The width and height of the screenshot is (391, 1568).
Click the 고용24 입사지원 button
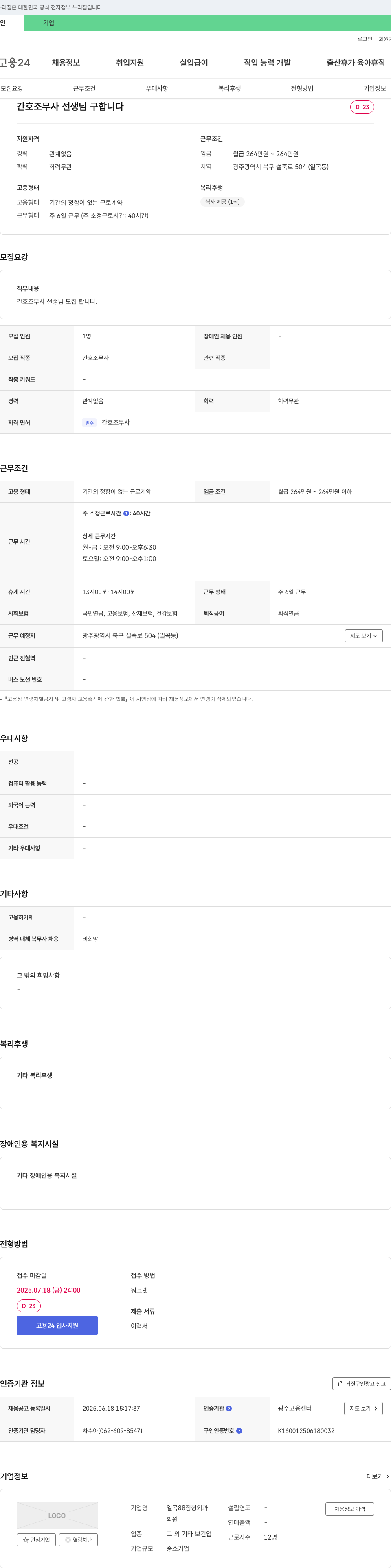(x=57, y=1326)
